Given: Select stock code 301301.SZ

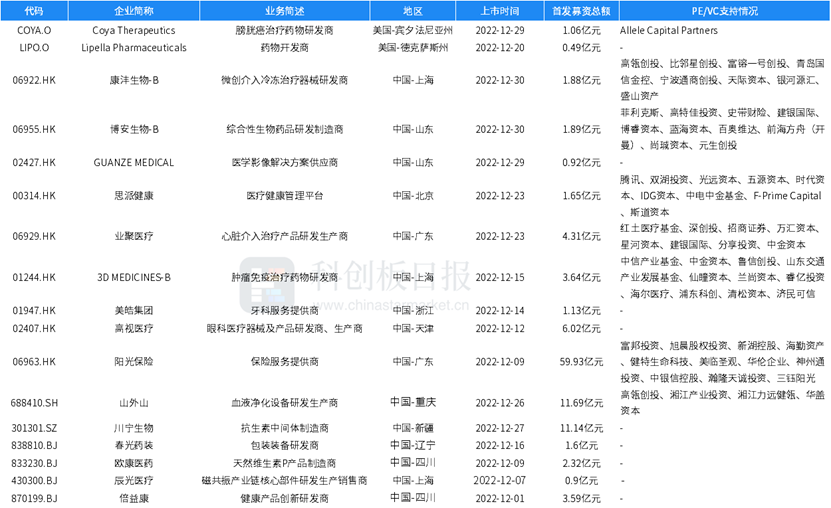Looking at the screenshot, I should (34, 428).
